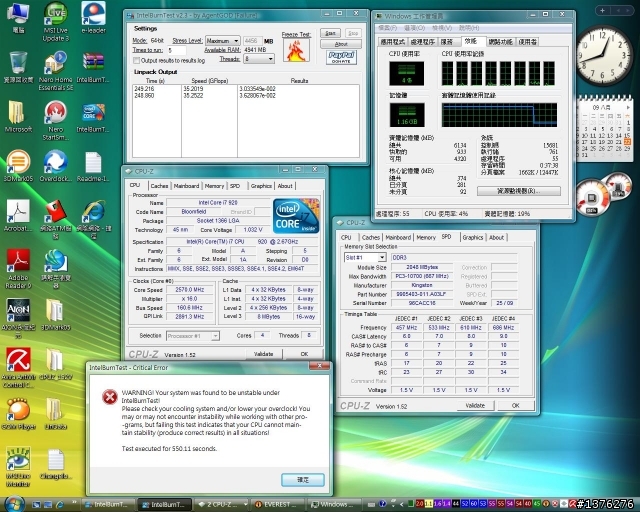The width and height of the screenshot is (640, 512).
Task: Open 檔案(F) menu in Task Manager
Action: pyautogui.click(x=387, y=28)
